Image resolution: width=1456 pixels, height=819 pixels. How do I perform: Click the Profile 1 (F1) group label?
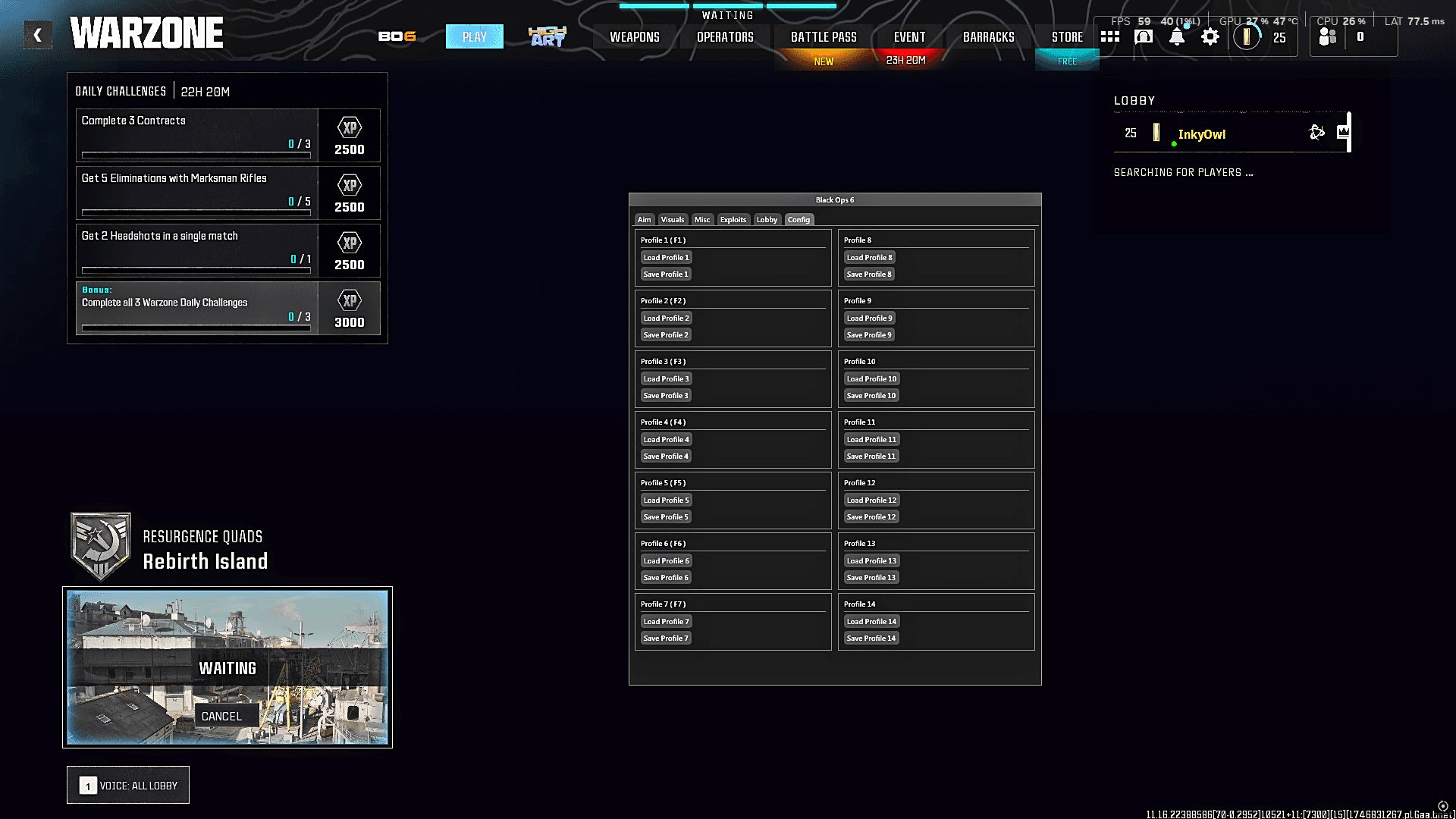click(664, 240)
